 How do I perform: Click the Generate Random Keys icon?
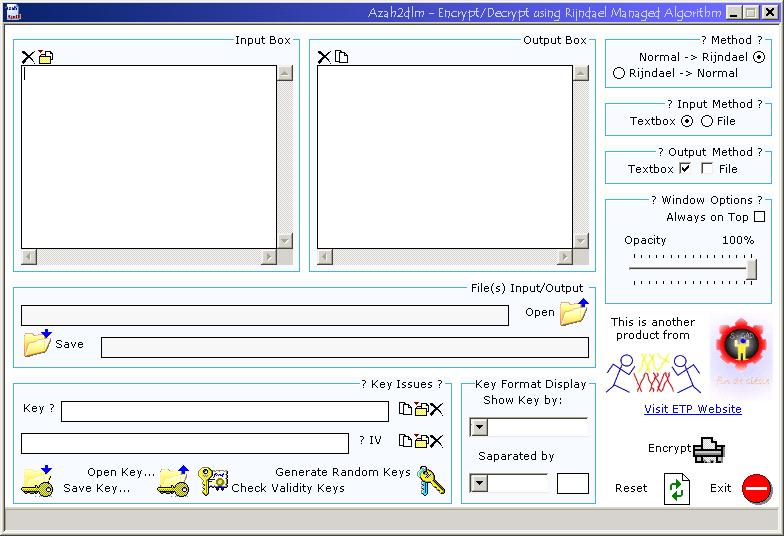(x=430, y=481)
